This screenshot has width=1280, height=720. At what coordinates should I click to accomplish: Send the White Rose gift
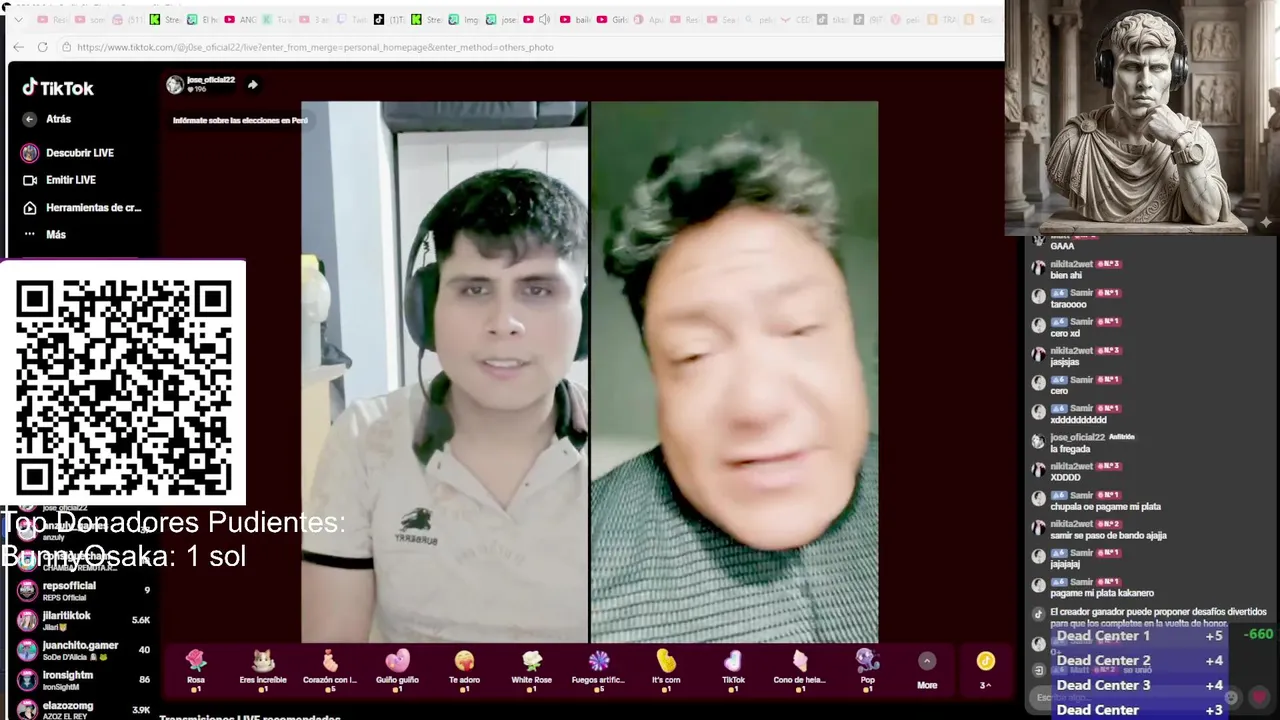[531, 670]
